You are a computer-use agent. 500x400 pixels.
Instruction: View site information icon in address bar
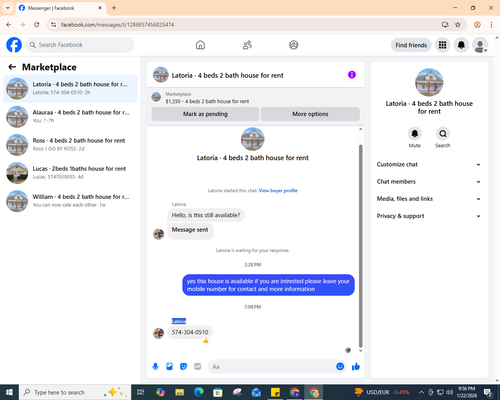[x=53, y=25]
